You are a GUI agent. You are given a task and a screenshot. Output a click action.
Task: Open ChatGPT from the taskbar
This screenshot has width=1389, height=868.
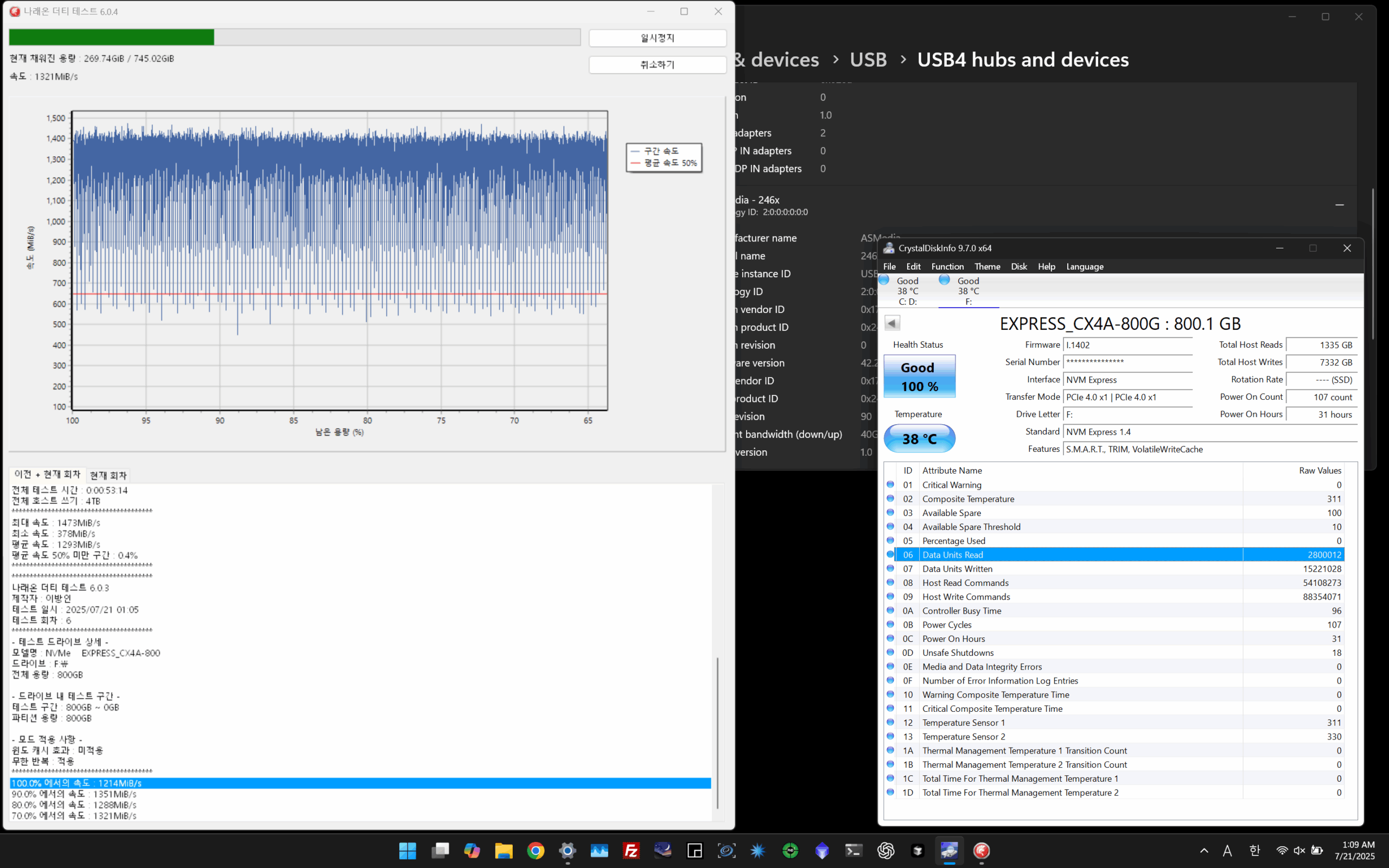[885, 850]
